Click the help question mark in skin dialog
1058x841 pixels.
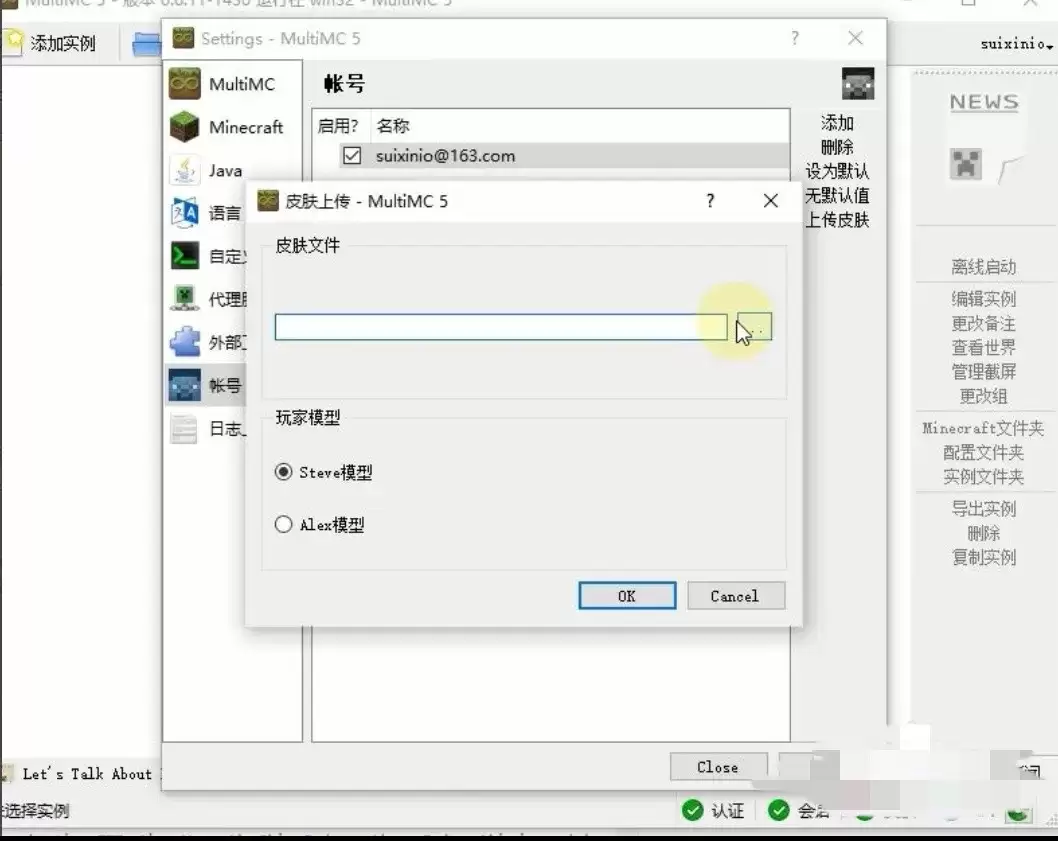click(710, 201)
